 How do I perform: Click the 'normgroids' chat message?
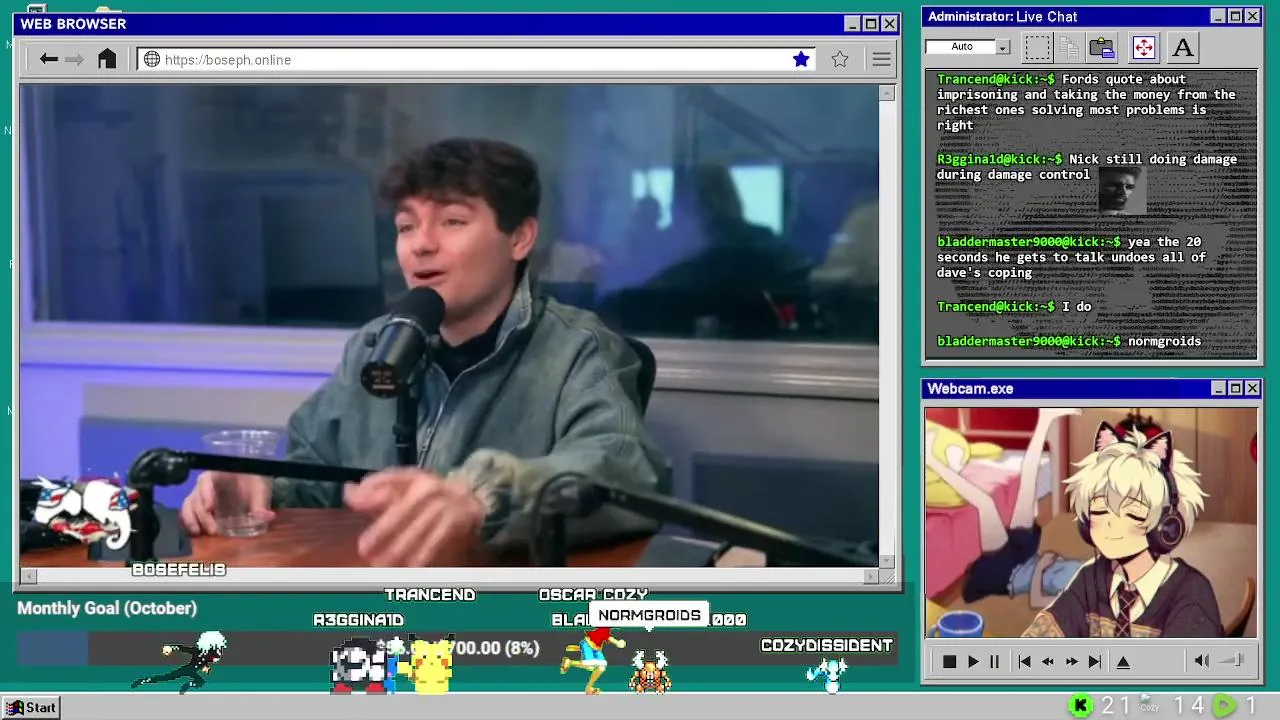[x=1164, y=341]
